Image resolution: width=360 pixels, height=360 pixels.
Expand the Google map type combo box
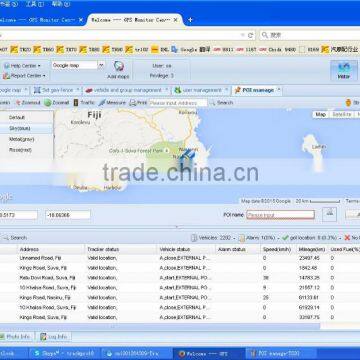pos(101,65)
